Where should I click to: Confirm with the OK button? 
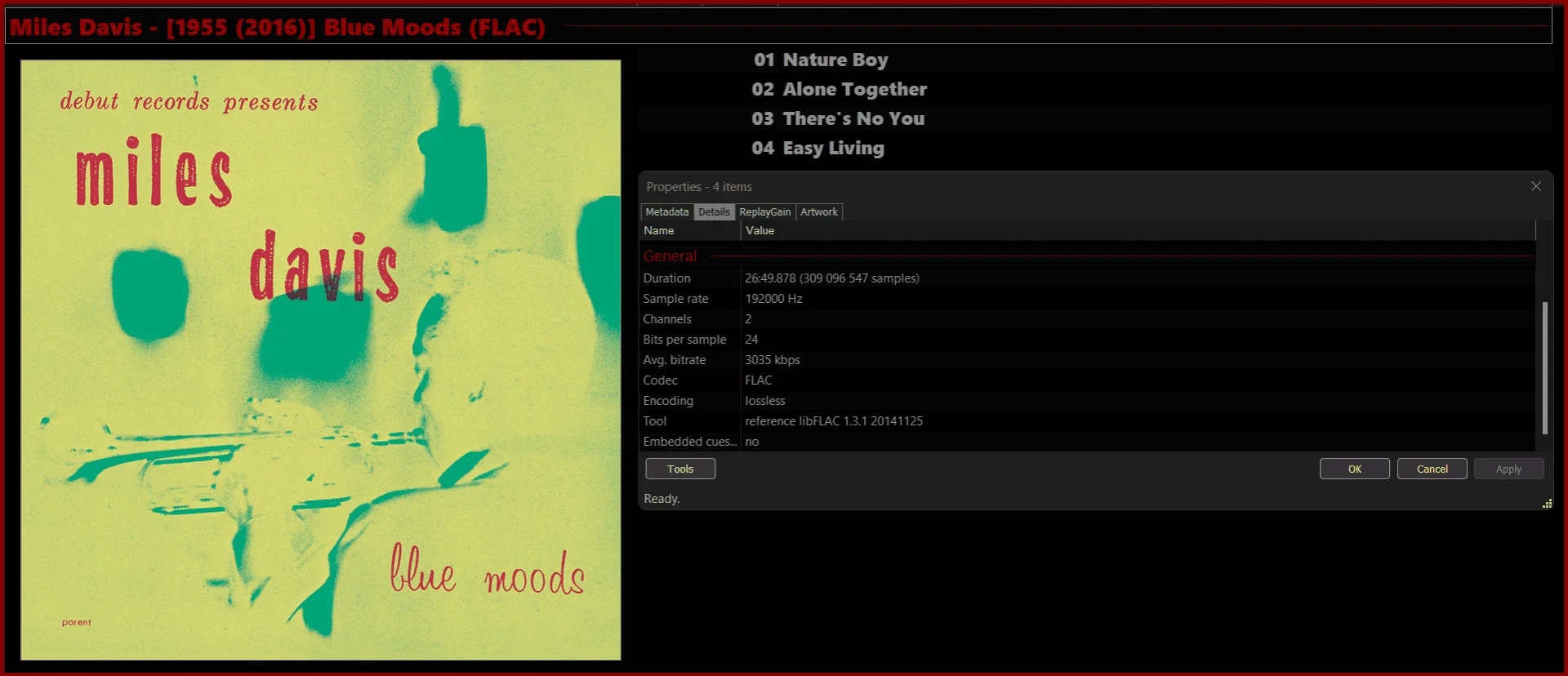coord(1354,469)
